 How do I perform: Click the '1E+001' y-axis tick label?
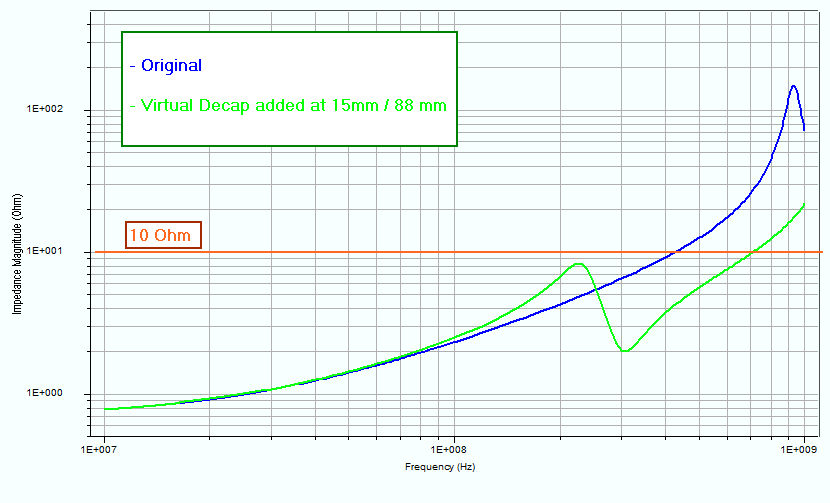tap(44, 250)
